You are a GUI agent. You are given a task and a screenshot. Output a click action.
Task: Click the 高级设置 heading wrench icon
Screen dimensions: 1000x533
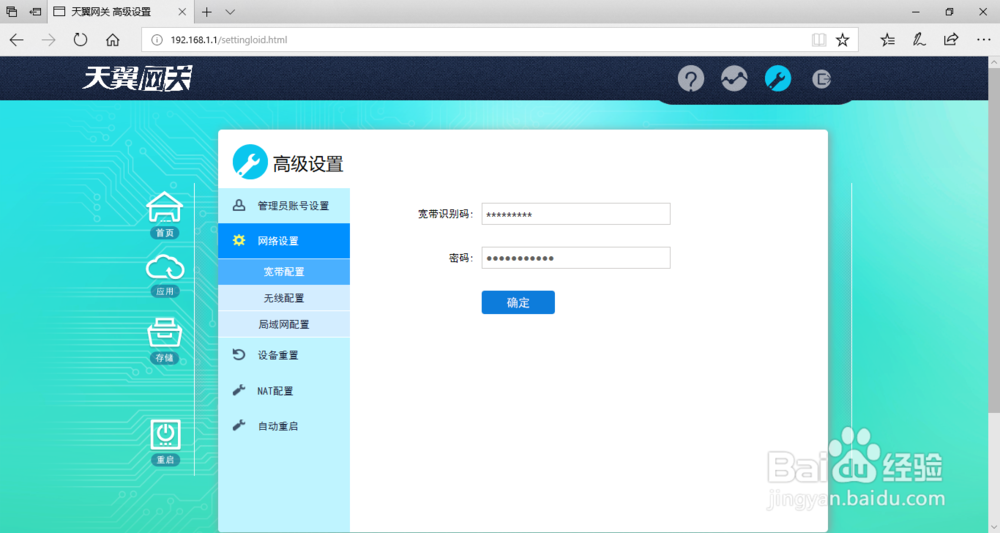250,162
